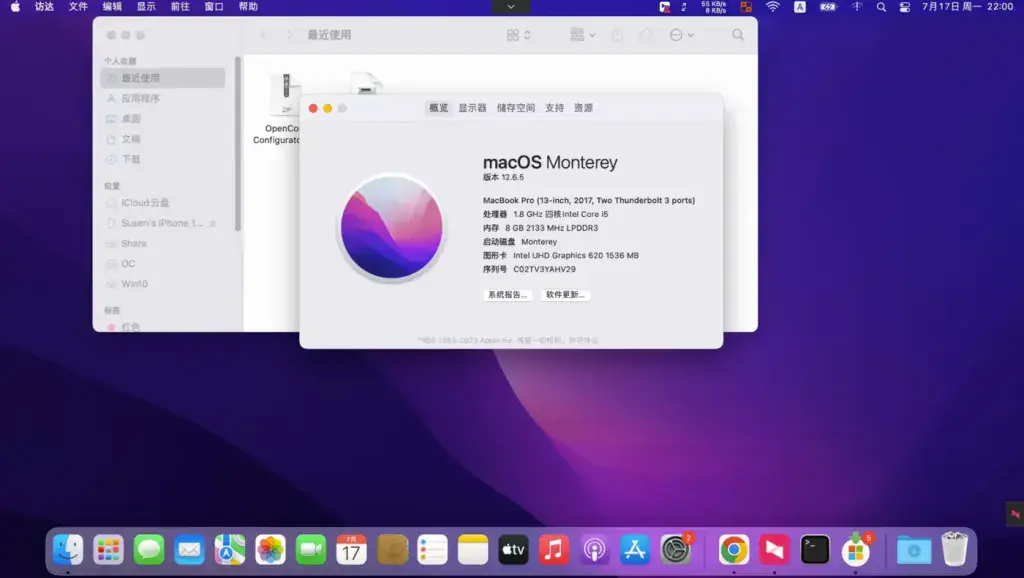Click the Finder sidebar scrollbar
The width and height of the screenshot is (1024, 578).
pos(238,144)
